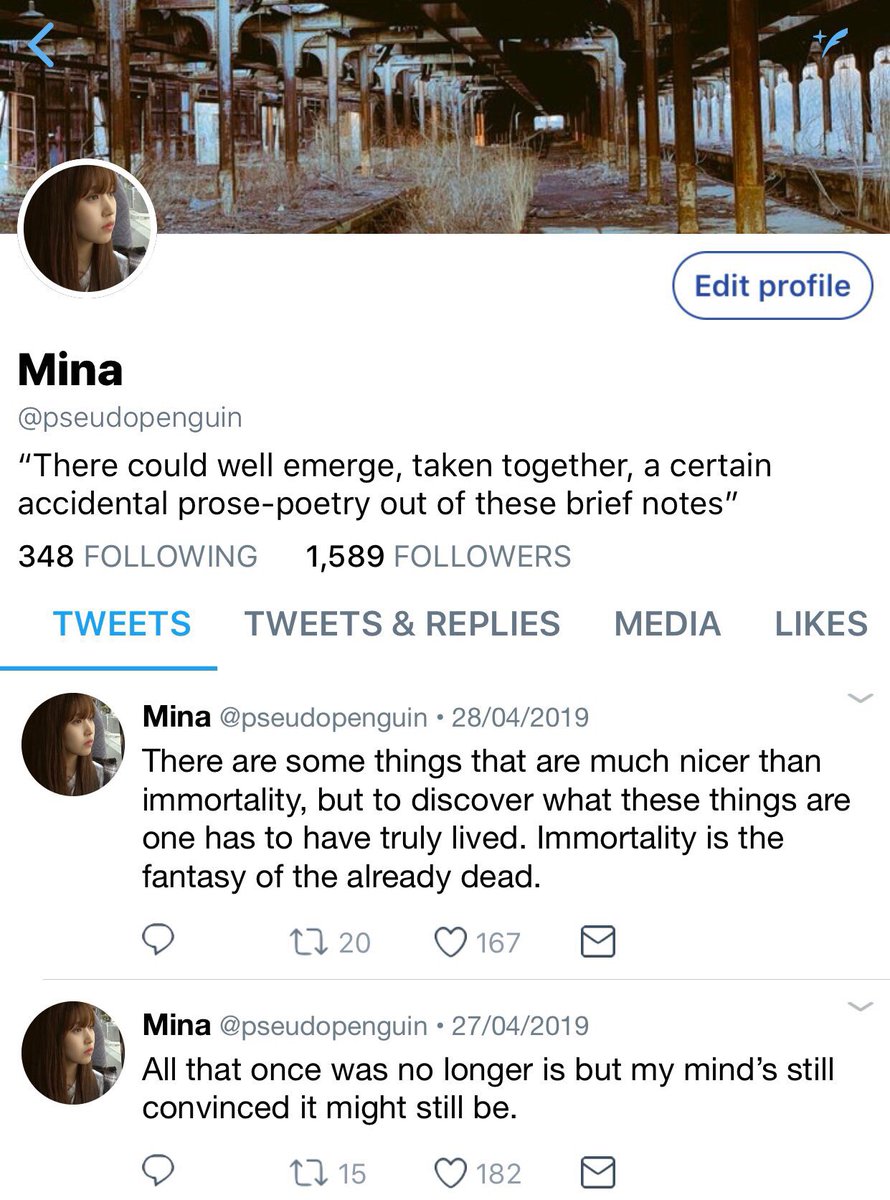Open the Media tab
Screen dimensions: 890x1200
coord(667,623)
